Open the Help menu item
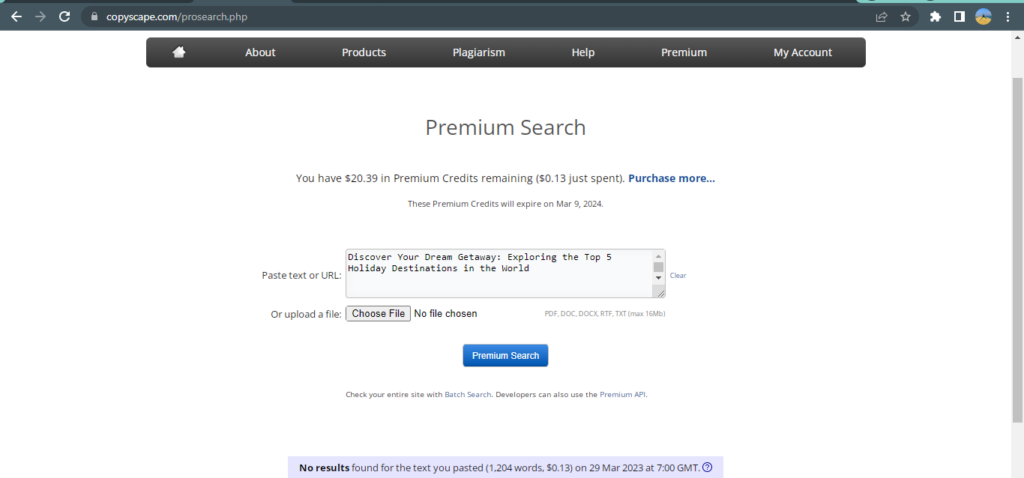Screen dimensions: 1024x478 tap(583, 53)
